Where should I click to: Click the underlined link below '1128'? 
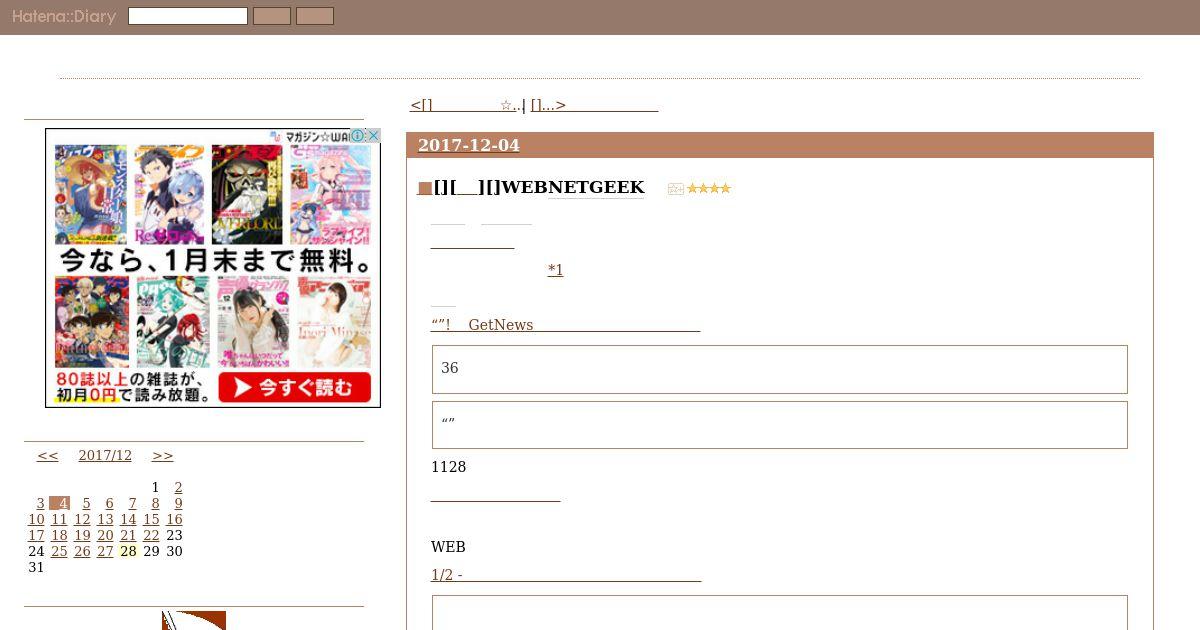495,495
